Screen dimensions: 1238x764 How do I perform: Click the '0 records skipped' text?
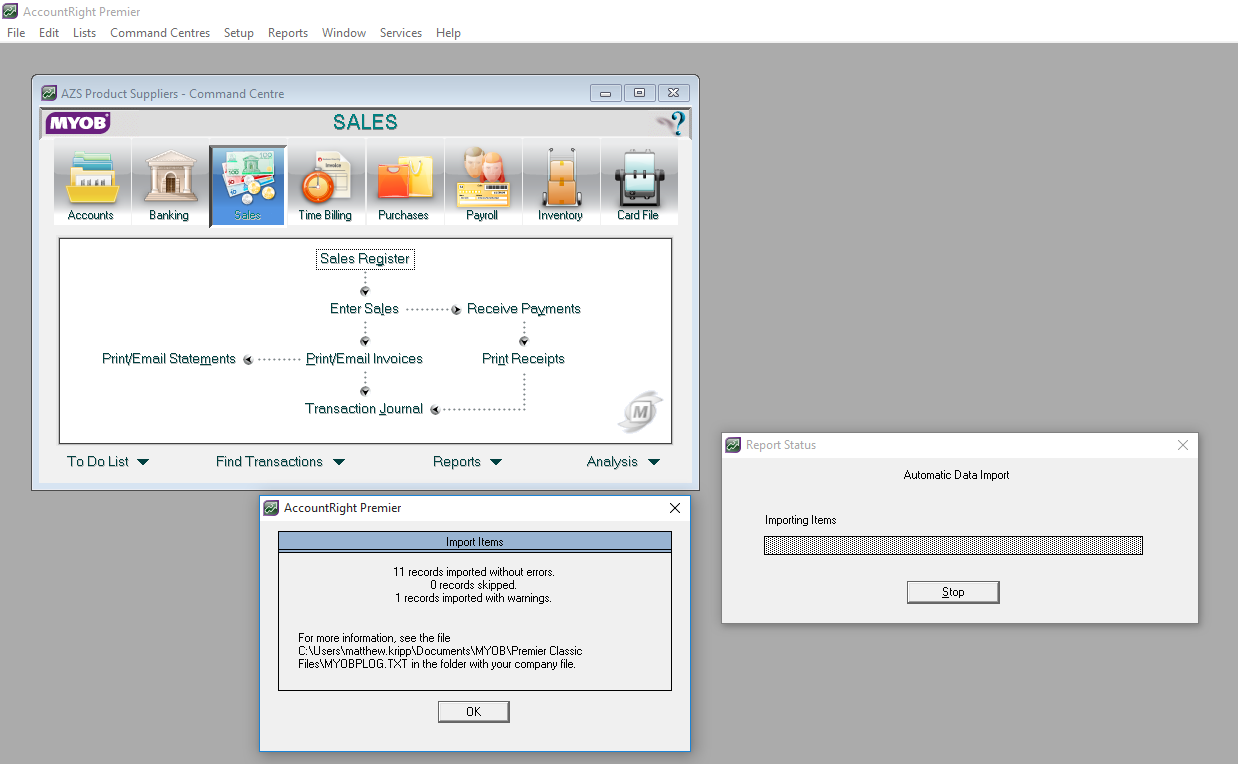[474, 585]
